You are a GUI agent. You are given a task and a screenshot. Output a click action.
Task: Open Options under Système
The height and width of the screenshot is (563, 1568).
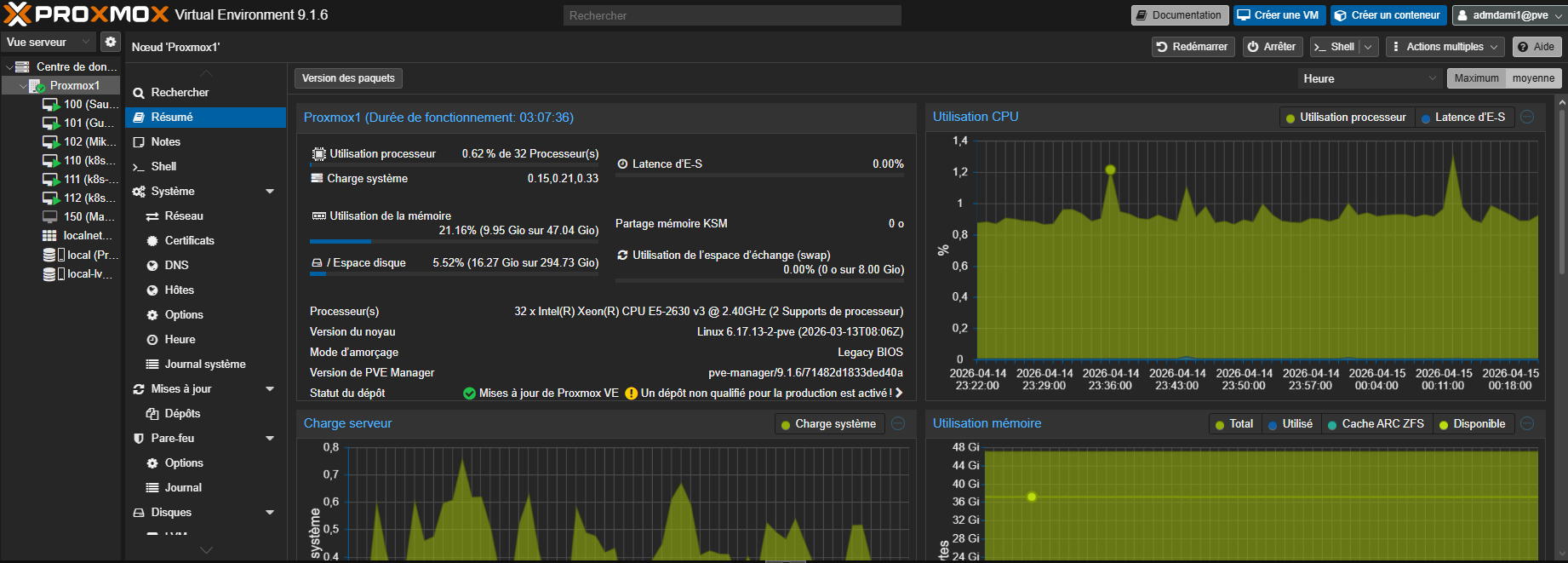[205, 314]
